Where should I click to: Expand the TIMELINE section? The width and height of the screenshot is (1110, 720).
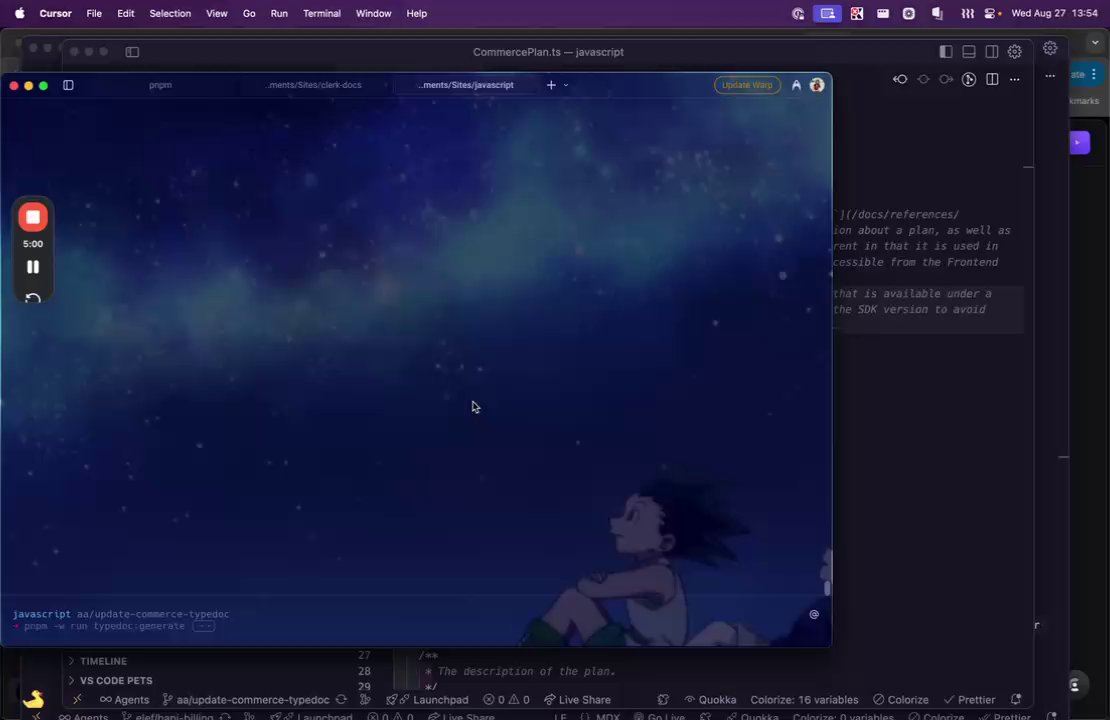tap(103, 661)
